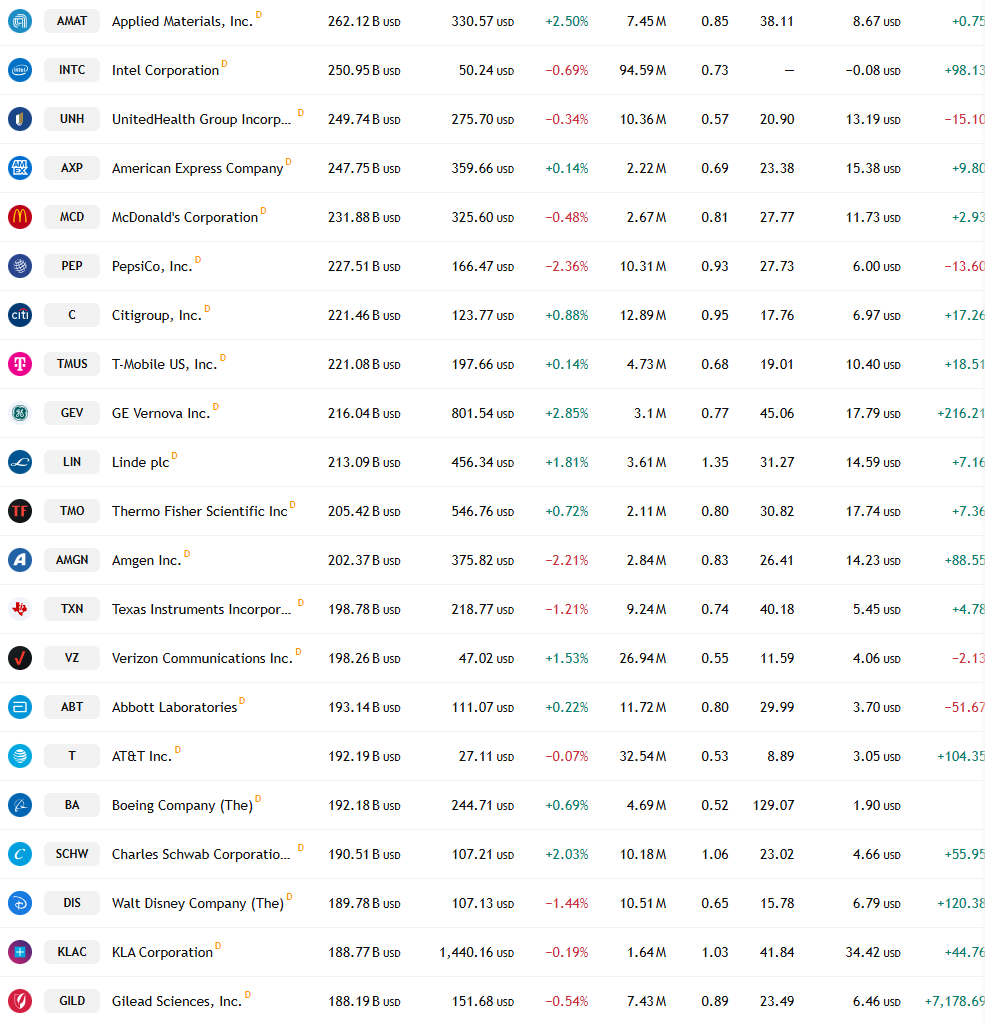
Task: Click the GE Vernova logo icon
Action: pos(20,413)
